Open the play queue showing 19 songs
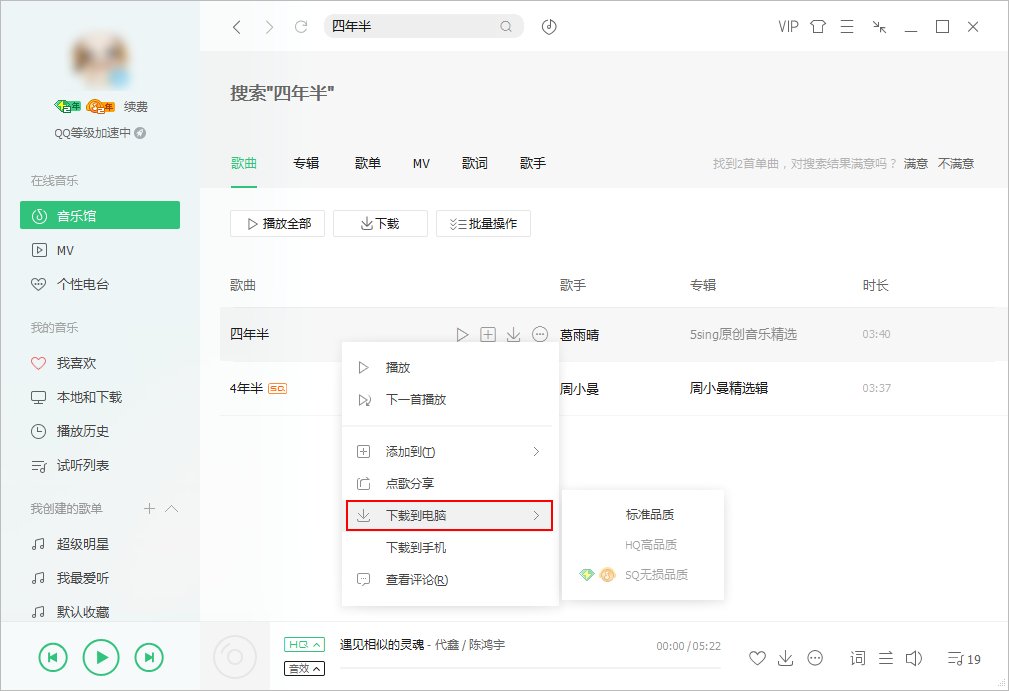The width and height of the screenshot is (1009, 691). coord(958,658)
